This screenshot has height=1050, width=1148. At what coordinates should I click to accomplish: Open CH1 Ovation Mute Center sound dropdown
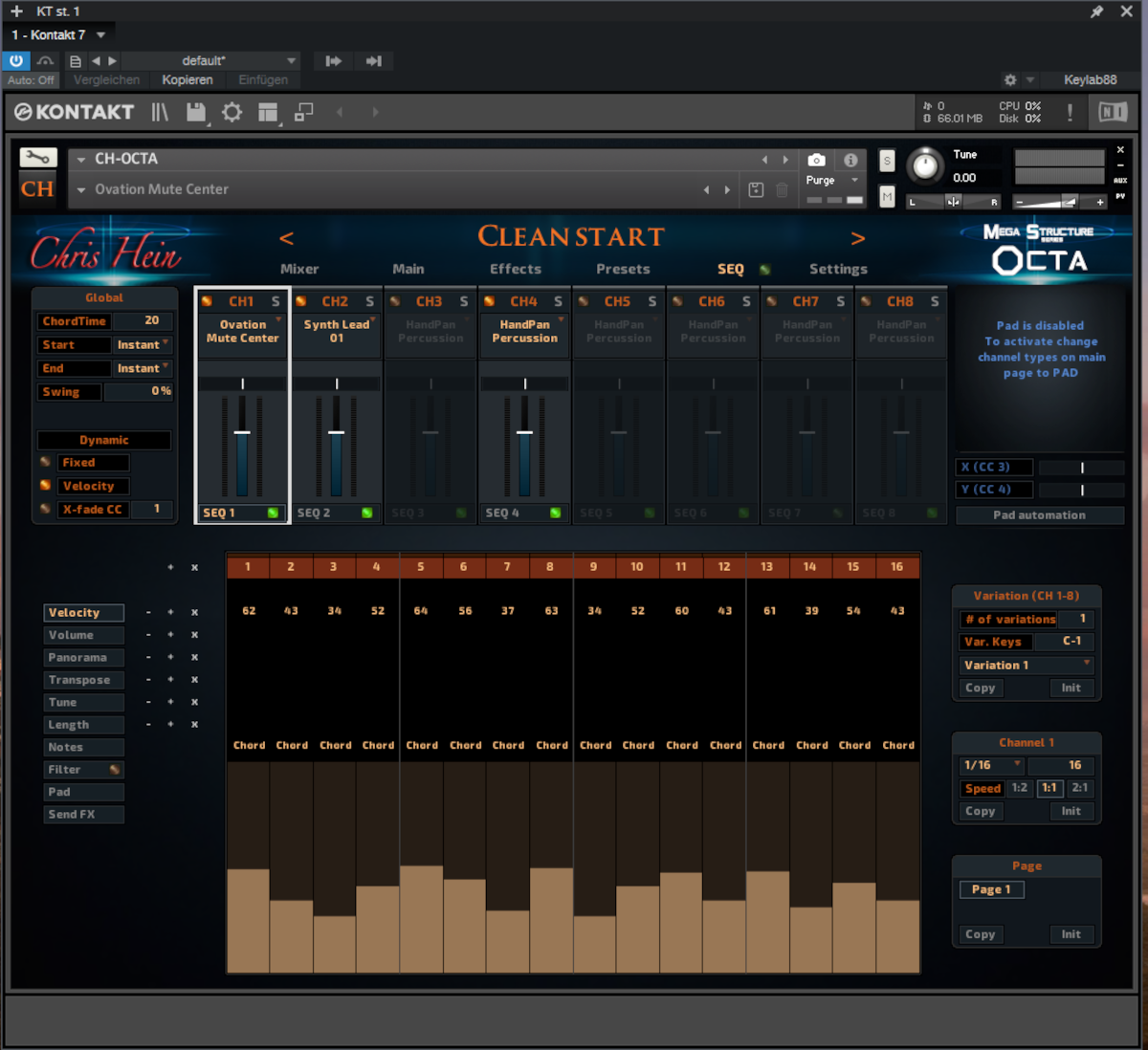point(242,331)
